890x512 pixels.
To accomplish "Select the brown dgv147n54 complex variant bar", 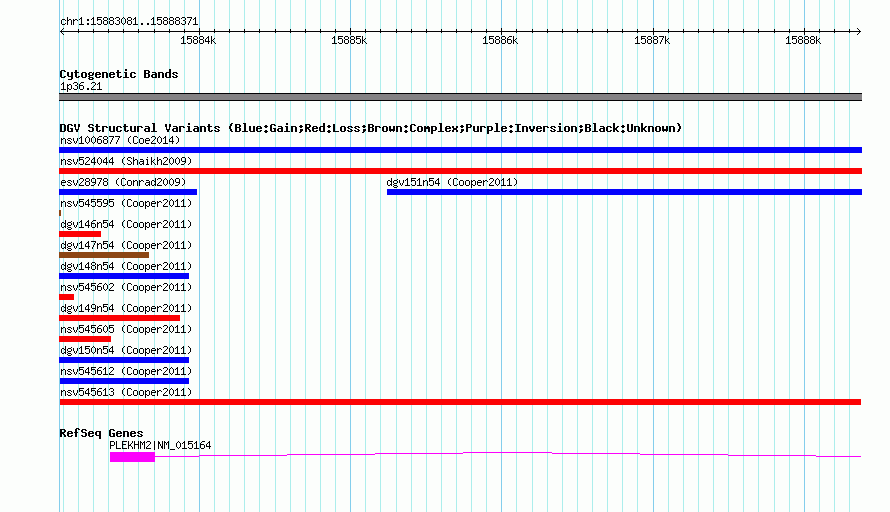I will 104,255.
